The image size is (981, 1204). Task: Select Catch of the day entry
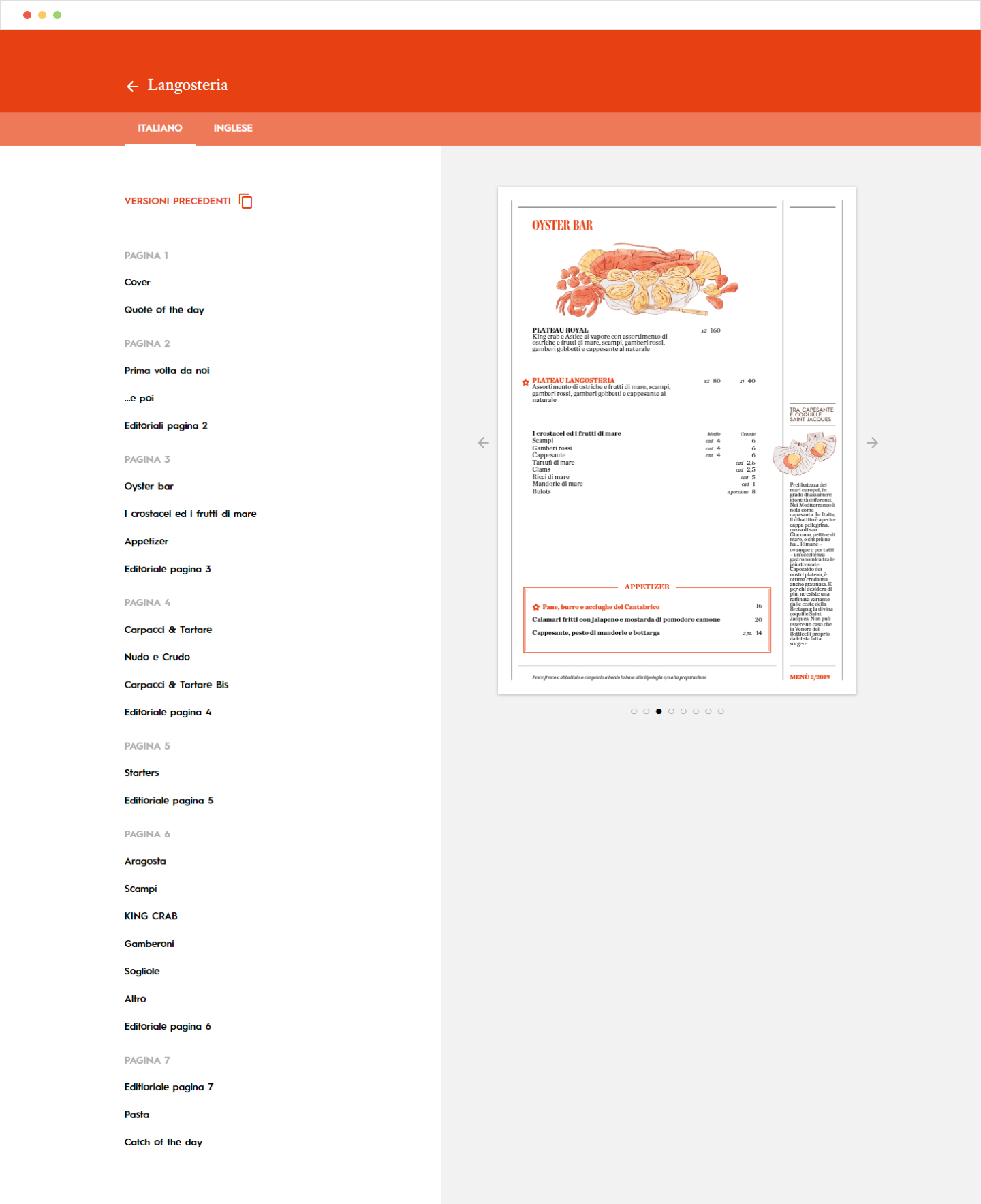pyautogui.click(x=163, y=1142)
